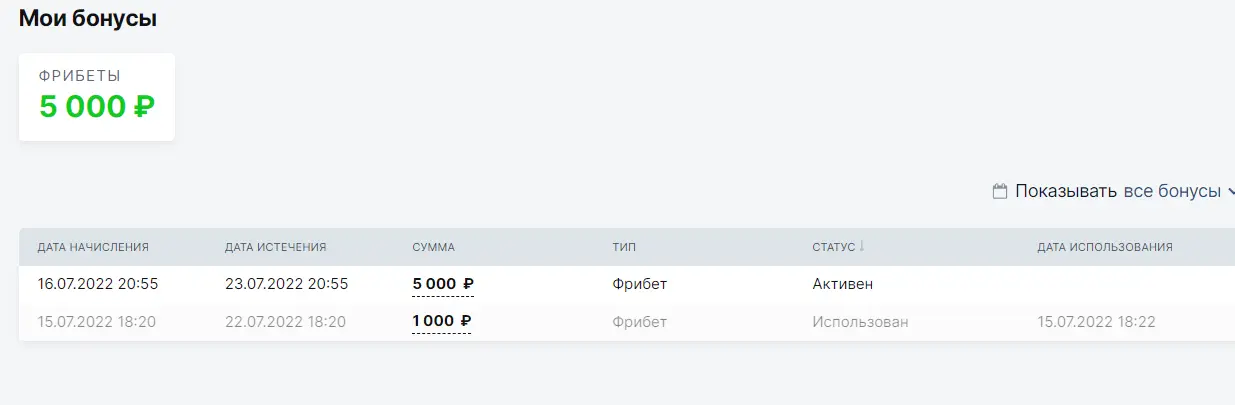
Task: Click the СУММА column header
Action: [x=433, y=247]
